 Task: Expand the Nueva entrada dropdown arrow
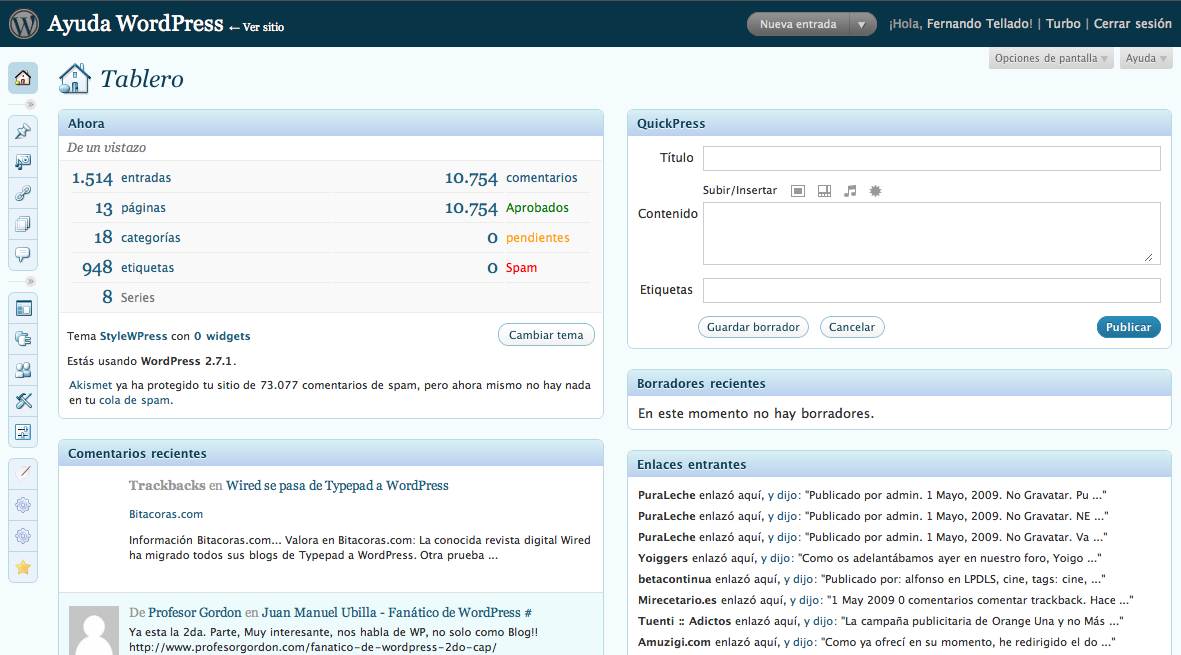point(861,24)
